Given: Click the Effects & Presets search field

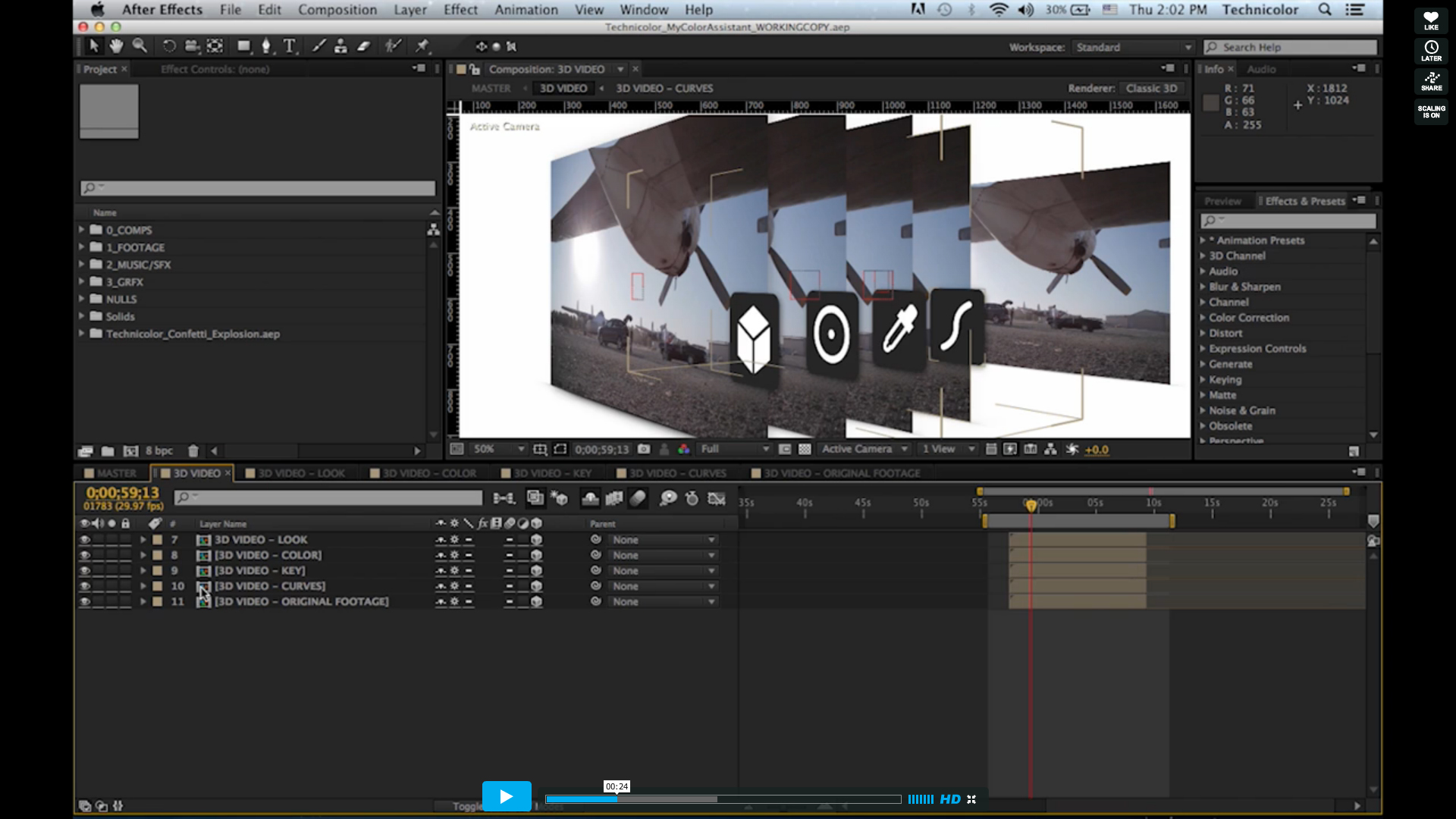Looking at the screenshot, I should pyautogui.click(x=1288, y=221).
